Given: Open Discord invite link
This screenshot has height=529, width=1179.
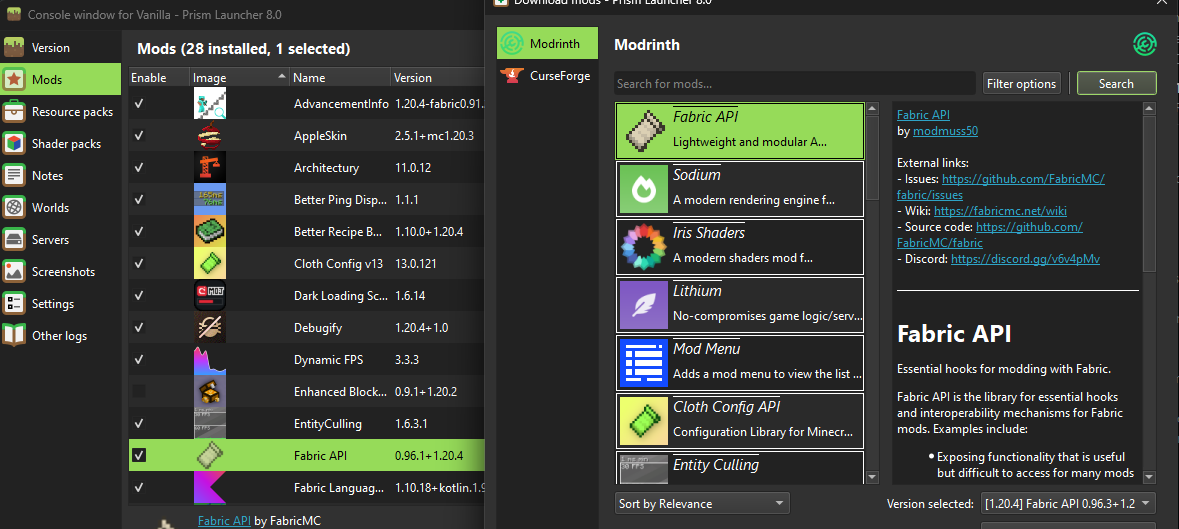Looking at the screenshot, I should coord(1026,258).
